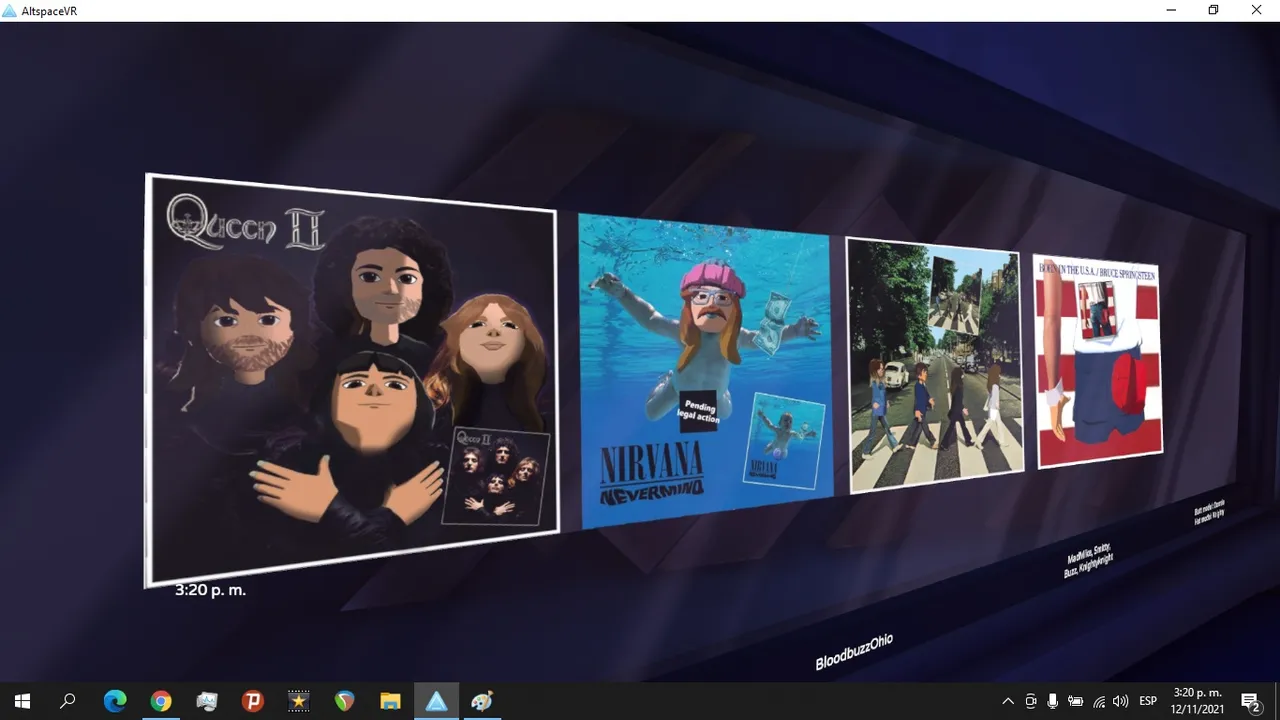Viewport: 1280px width, 720px height.
Task: Check the battery status icon
Action: click(x=1076, y=701)
